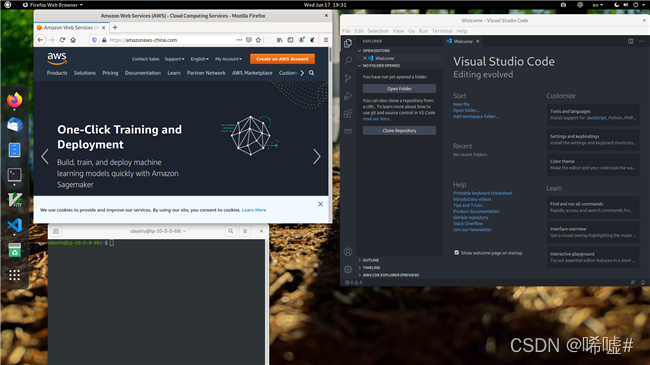This screenshot has width=650, height=365.
Task: Open Firefox hamburger menu
Action: [x=326, y=40]
